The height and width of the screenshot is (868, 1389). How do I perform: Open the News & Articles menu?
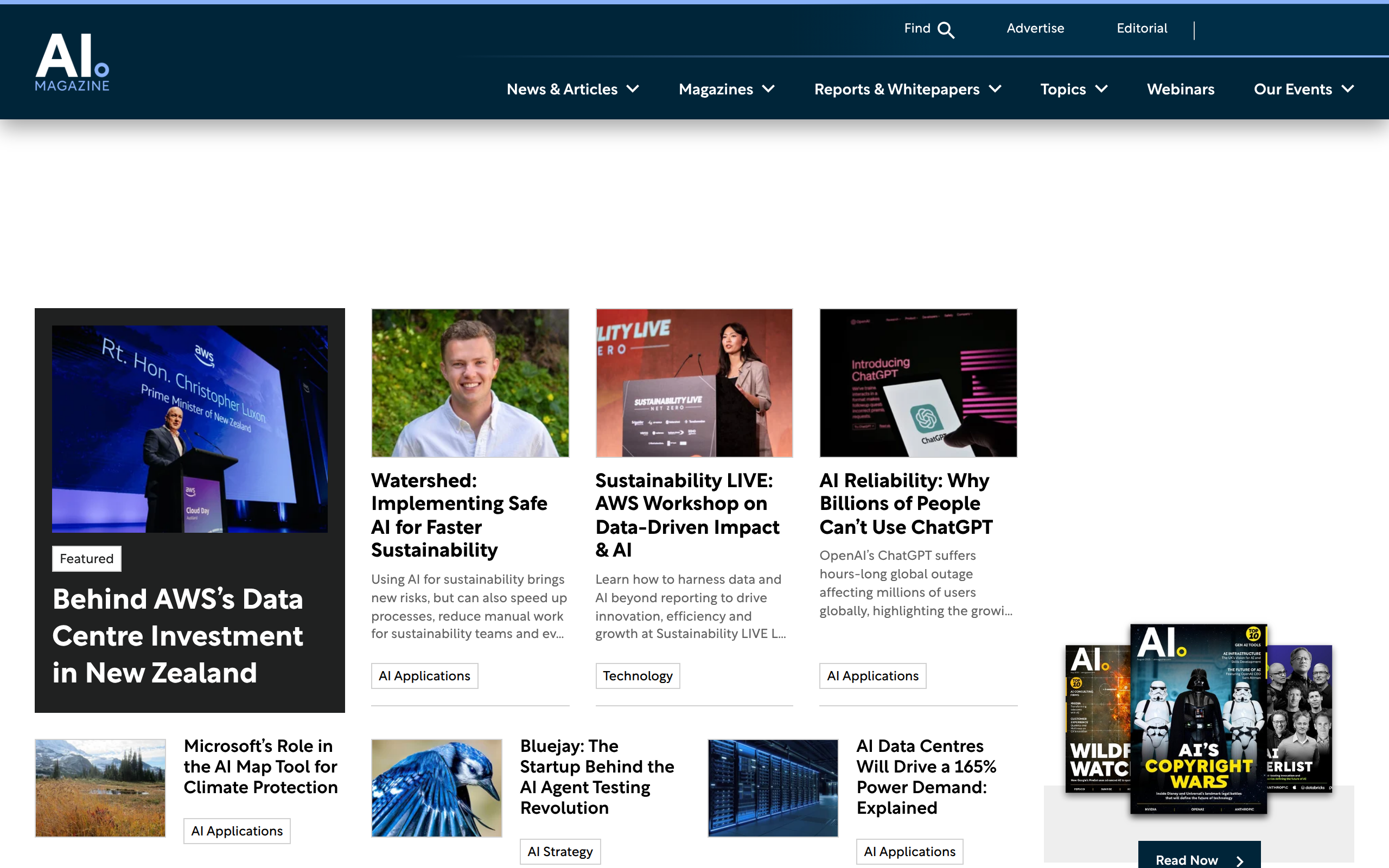point(562,89)
